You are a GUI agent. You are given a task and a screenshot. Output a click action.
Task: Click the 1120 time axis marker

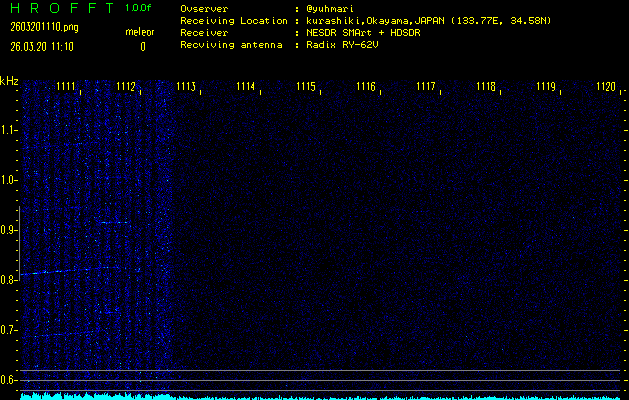coord(606,86)
